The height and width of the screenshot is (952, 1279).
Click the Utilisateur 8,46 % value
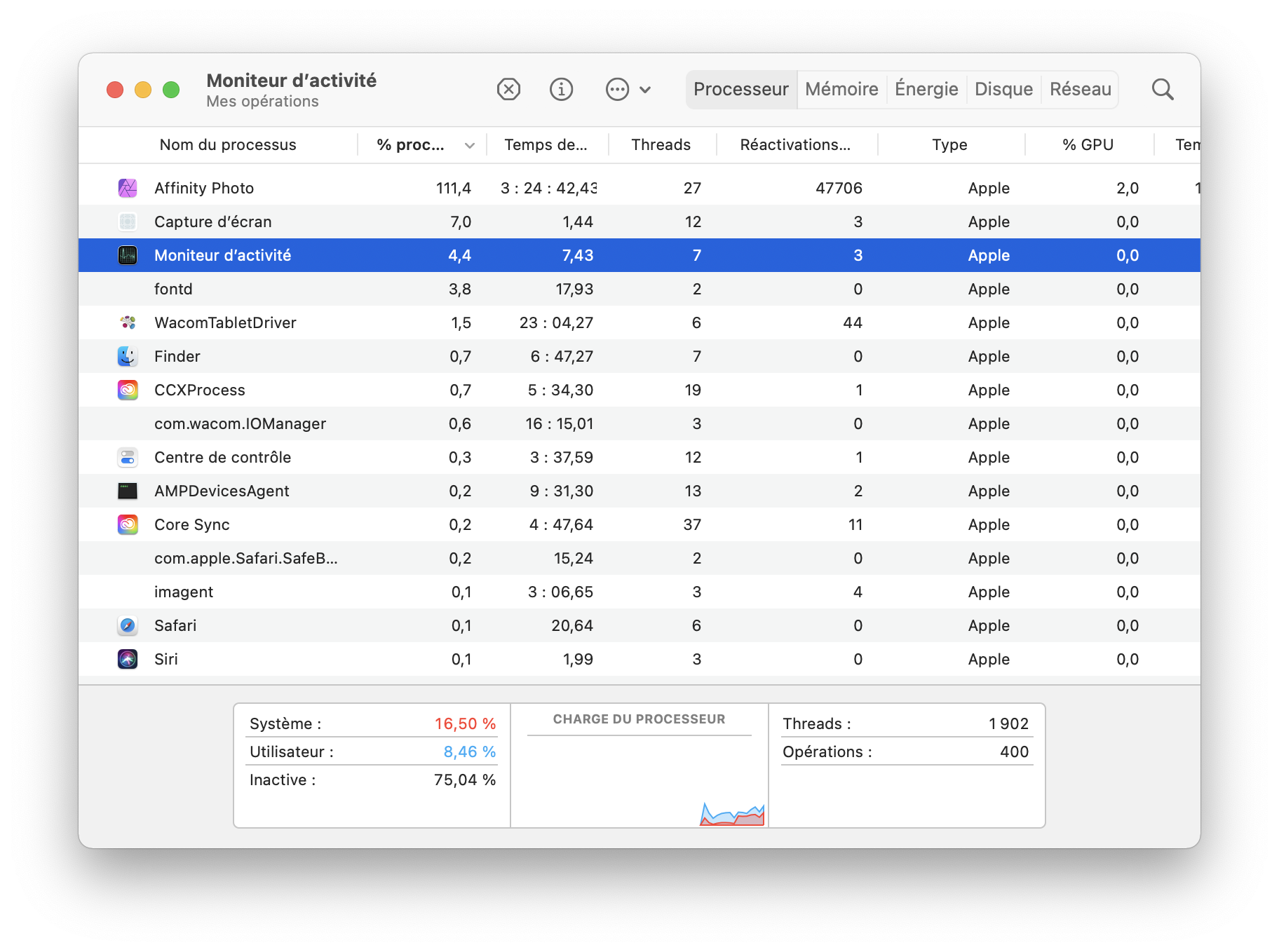coord(469,752)
